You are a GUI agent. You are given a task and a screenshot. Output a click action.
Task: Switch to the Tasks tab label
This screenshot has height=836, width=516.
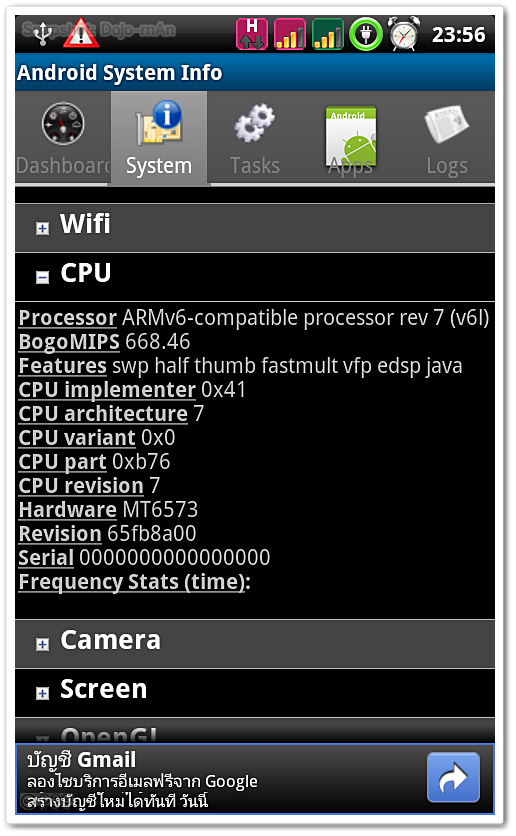pos(255,165)
